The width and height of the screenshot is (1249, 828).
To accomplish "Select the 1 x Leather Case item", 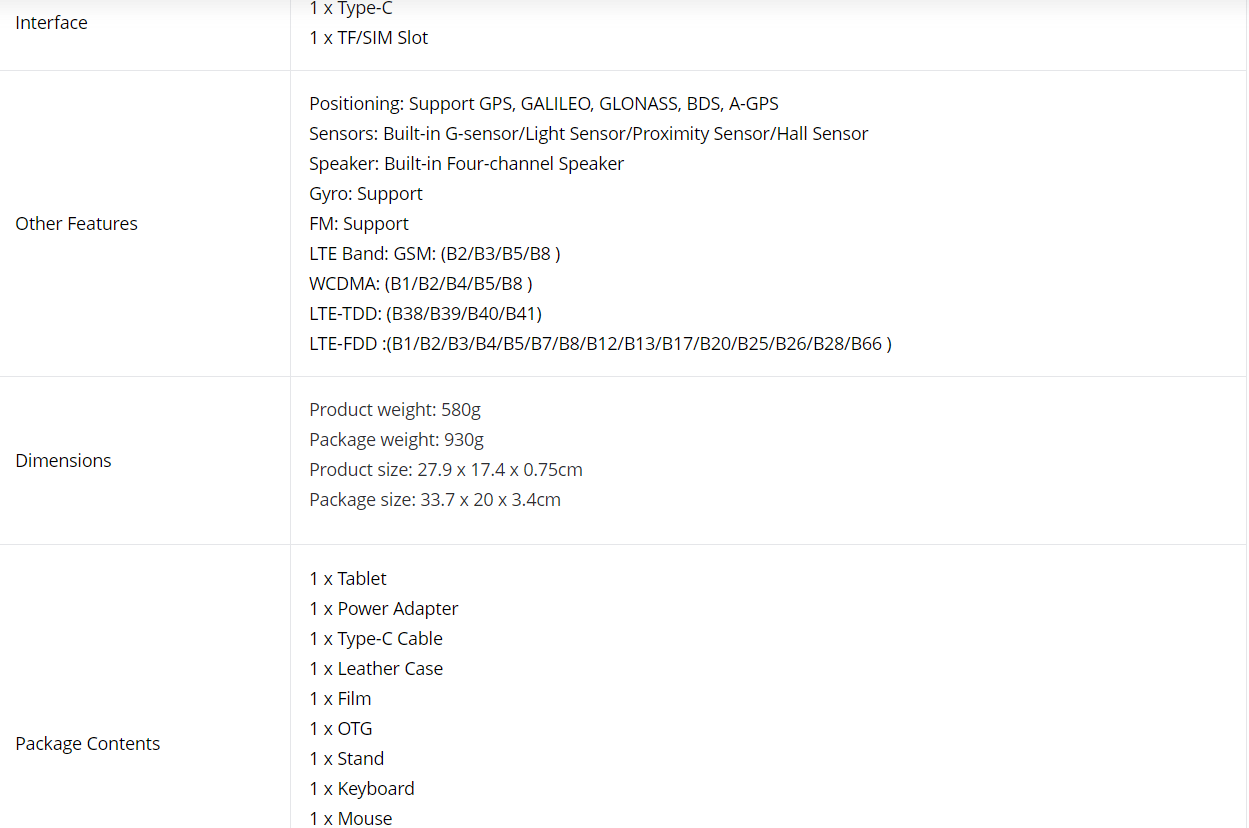I will [376, 669].
